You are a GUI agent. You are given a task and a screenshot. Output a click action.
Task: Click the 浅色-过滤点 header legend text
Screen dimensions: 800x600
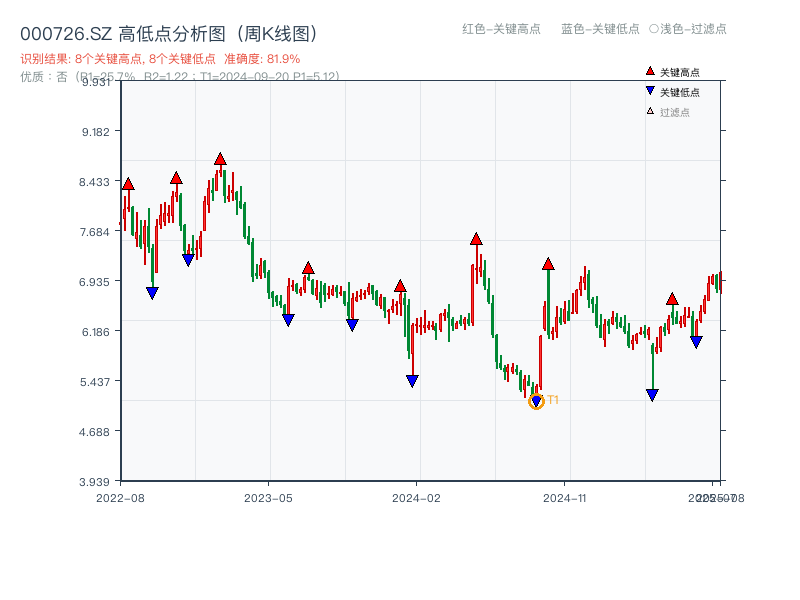point(693,29)
